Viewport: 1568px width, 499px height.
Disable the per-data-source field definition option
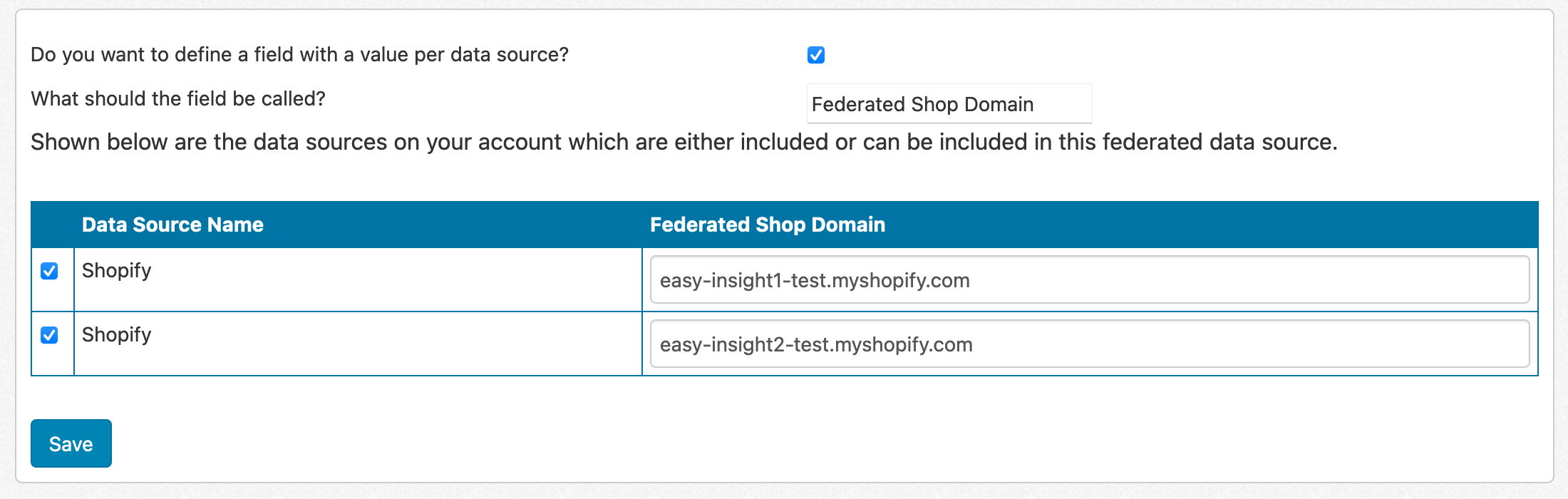tap(816, 55)
